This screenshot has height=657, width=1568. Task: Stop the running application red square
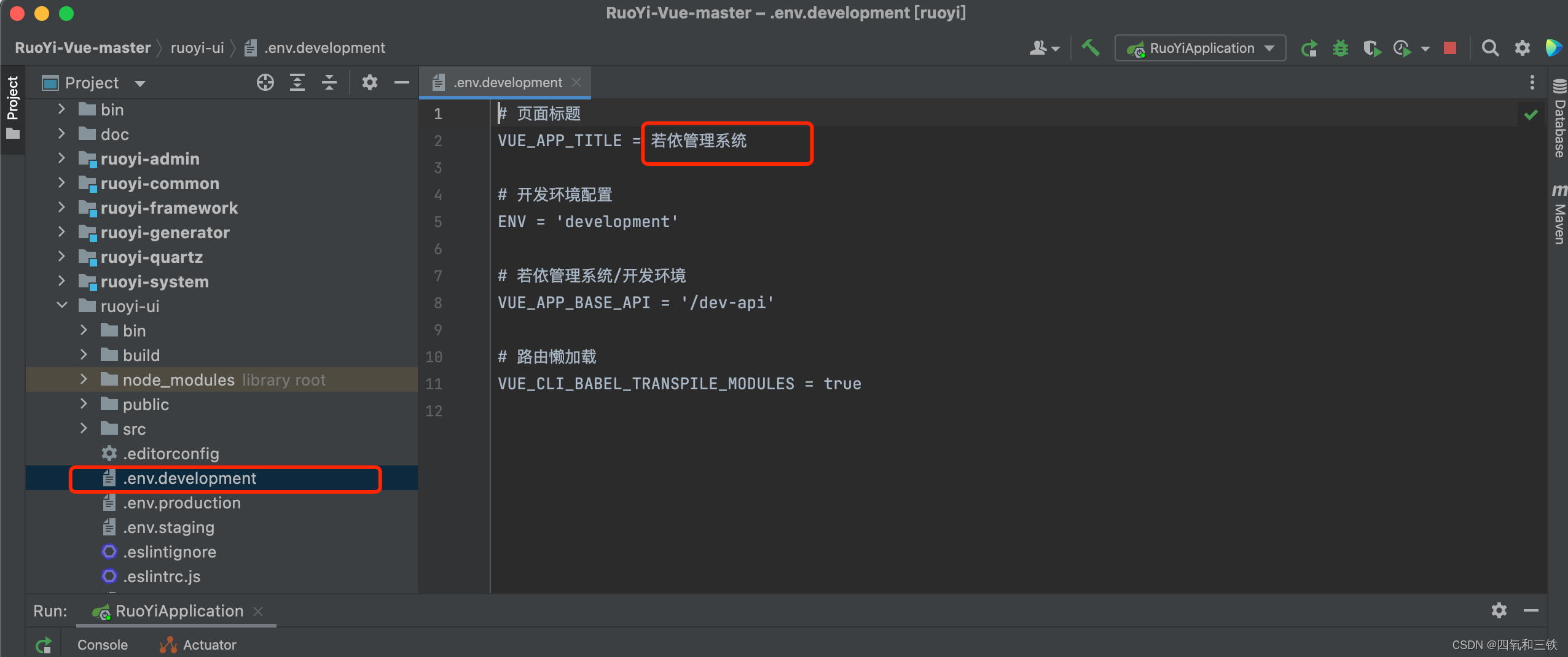point(1450,48)
